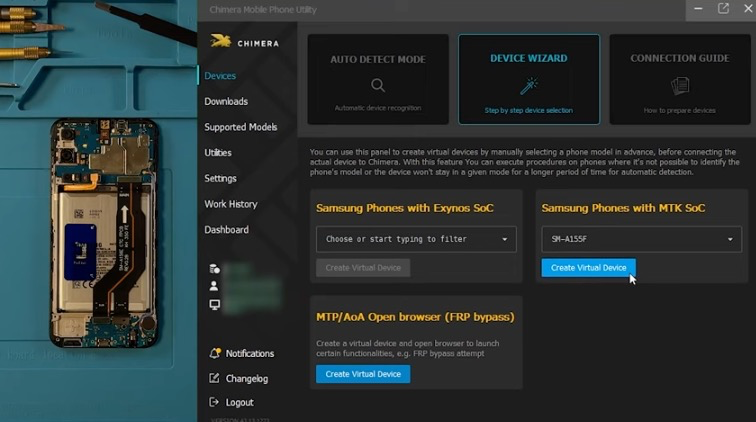Click the Notifications bell icon
Screen dimensions: 756x422
[x=215, y=353]
